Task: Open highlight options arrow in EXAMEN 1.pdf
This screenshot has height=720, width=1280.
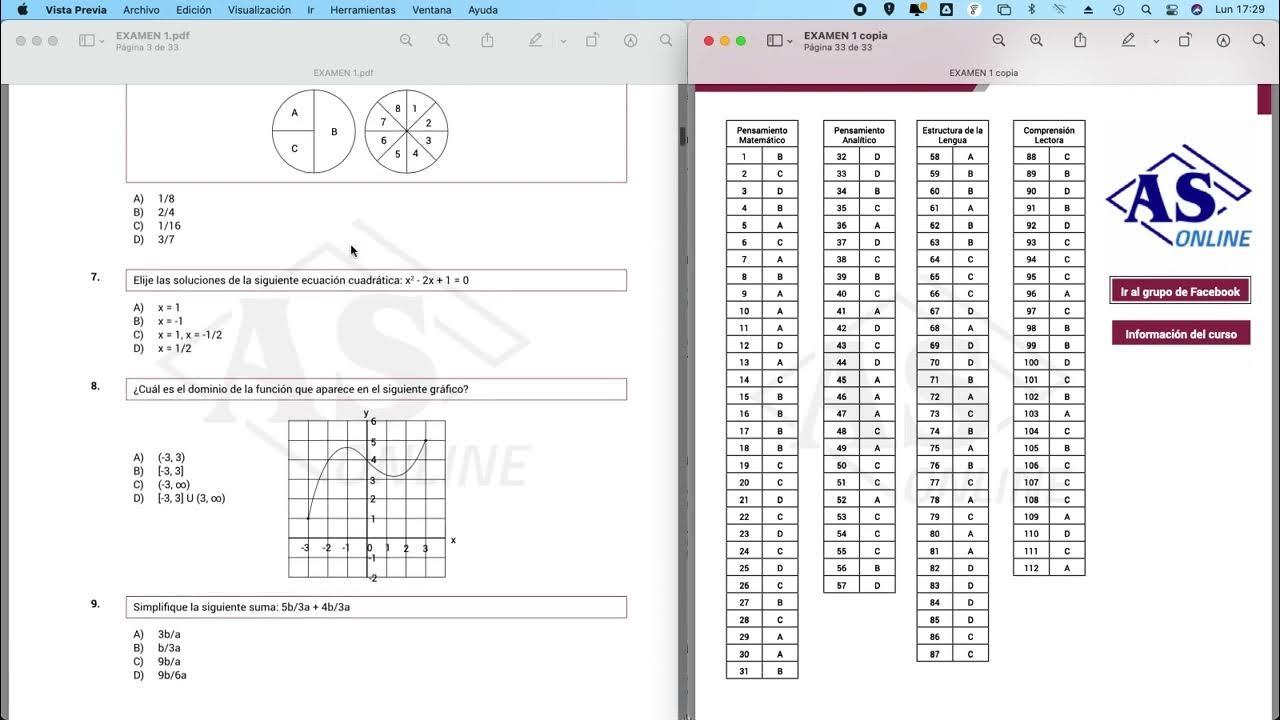Action: pyautogui.click(x=563, y=41)
